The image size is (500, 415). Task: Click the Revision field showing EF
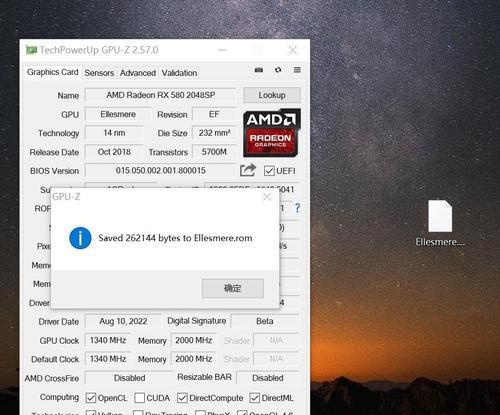coord(214,114)
